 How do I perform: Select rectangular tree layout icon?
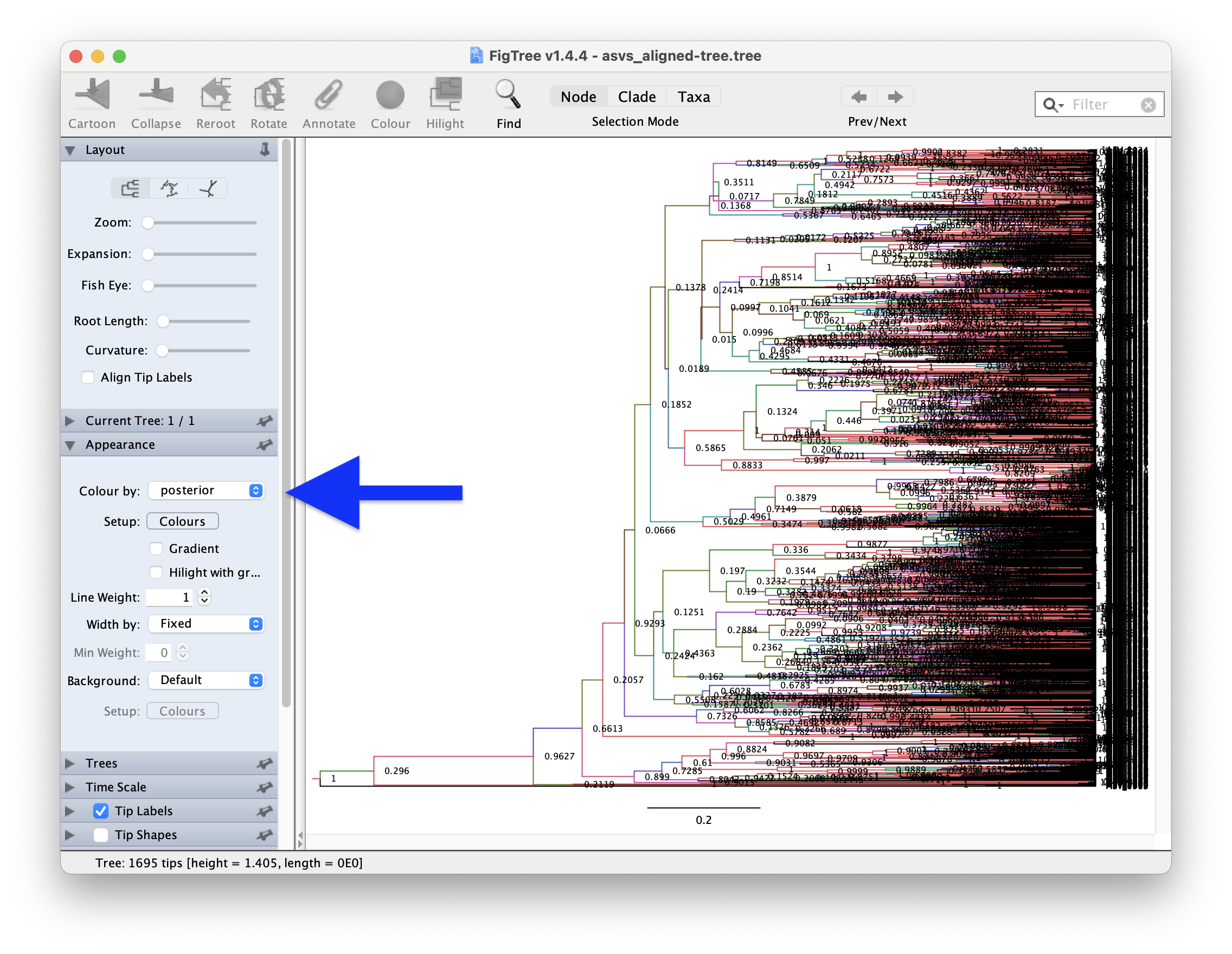point(130,188)
